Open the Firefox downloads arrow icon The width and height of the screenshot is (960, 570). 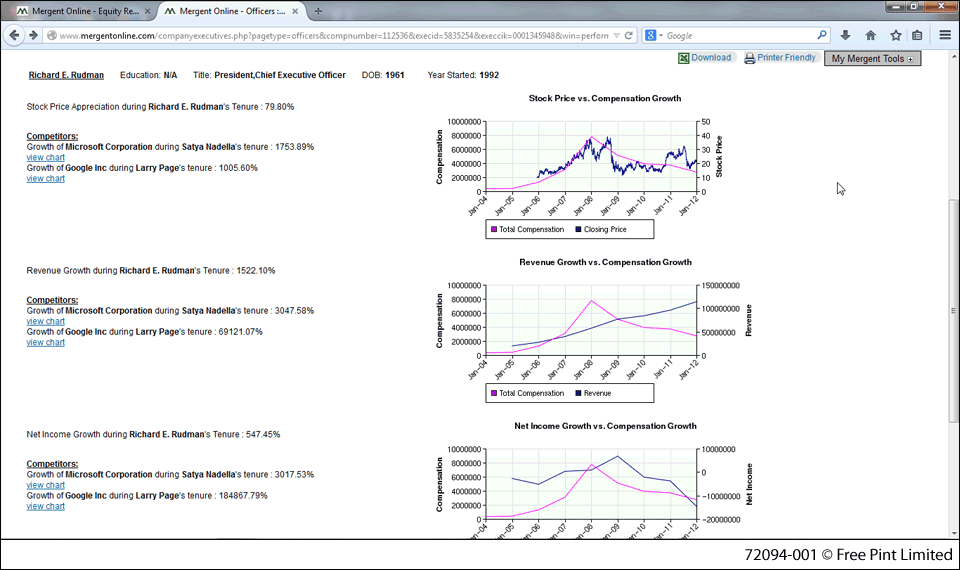[845, 35]
